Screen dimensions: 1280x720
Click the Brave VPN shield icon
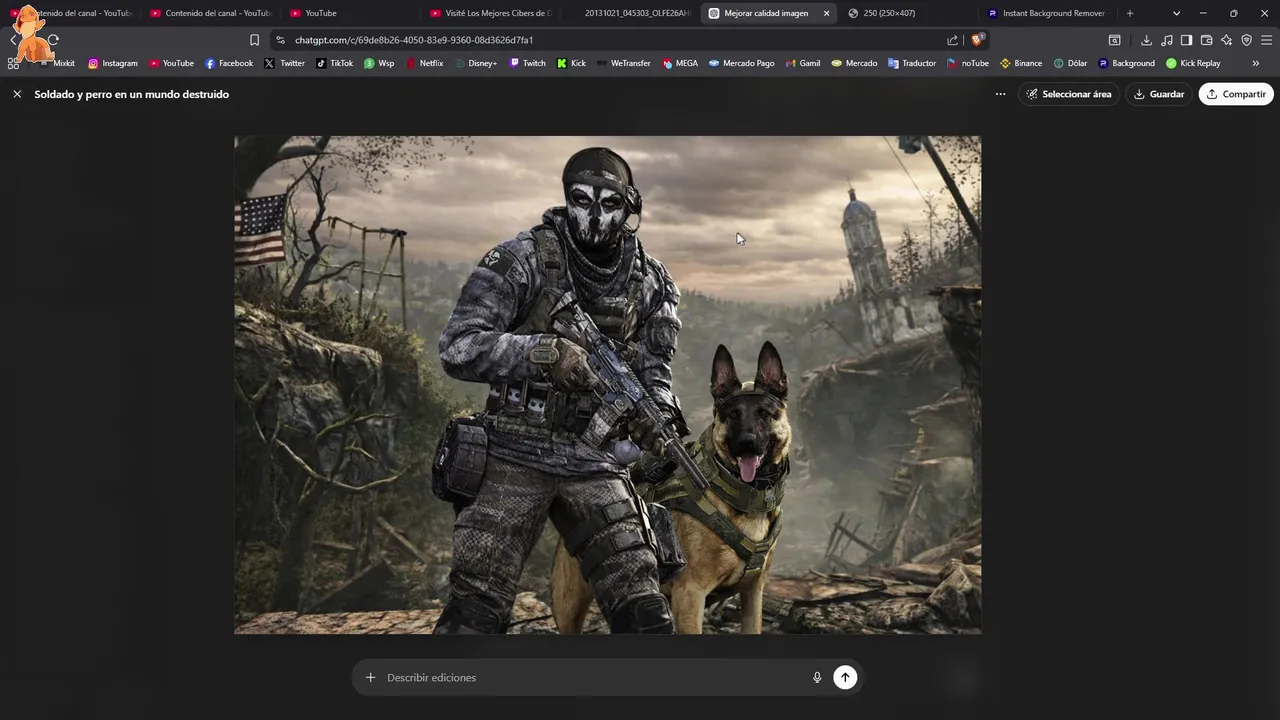(1246, 40)
